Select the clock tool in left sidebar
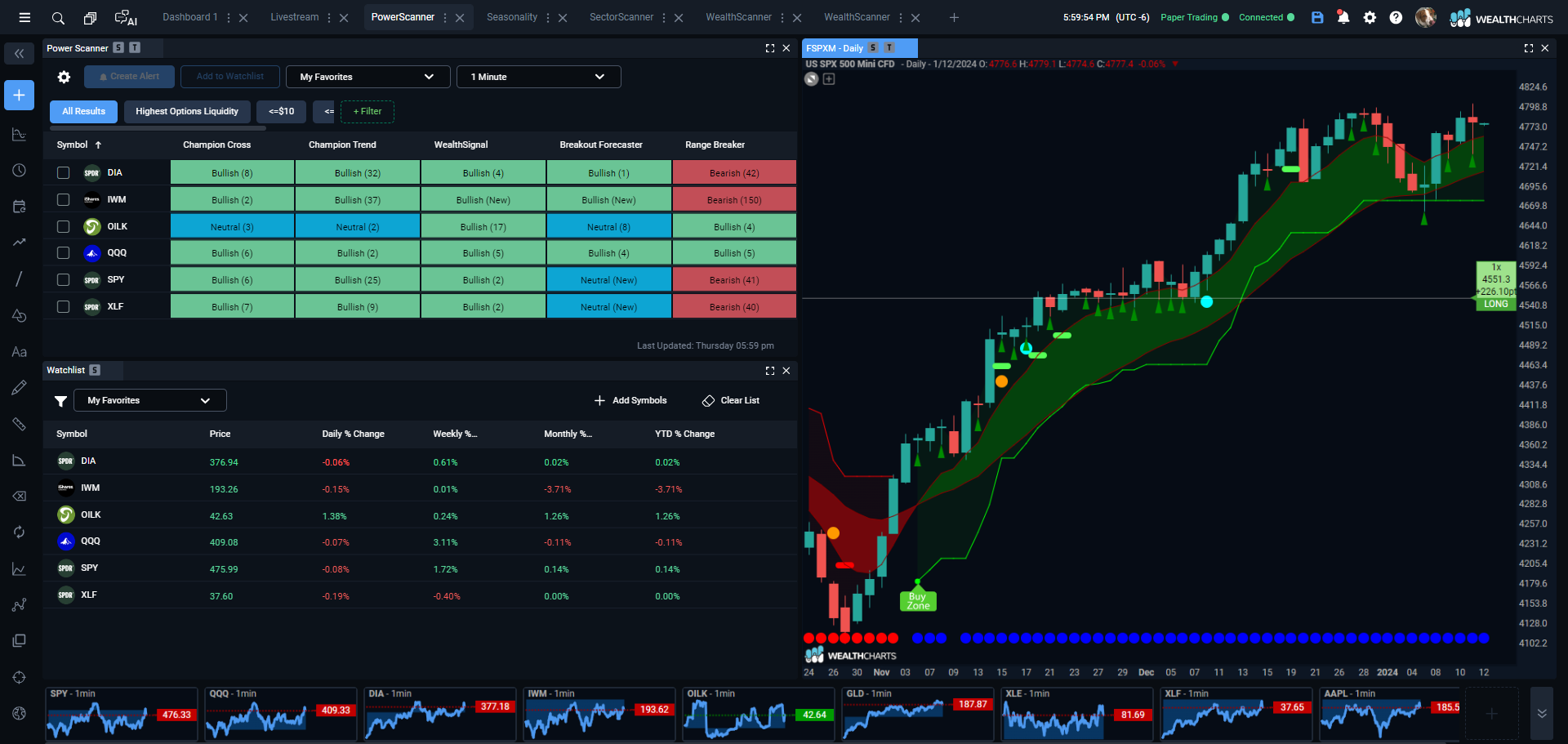The image size is (1568, 744). [20, 171]
